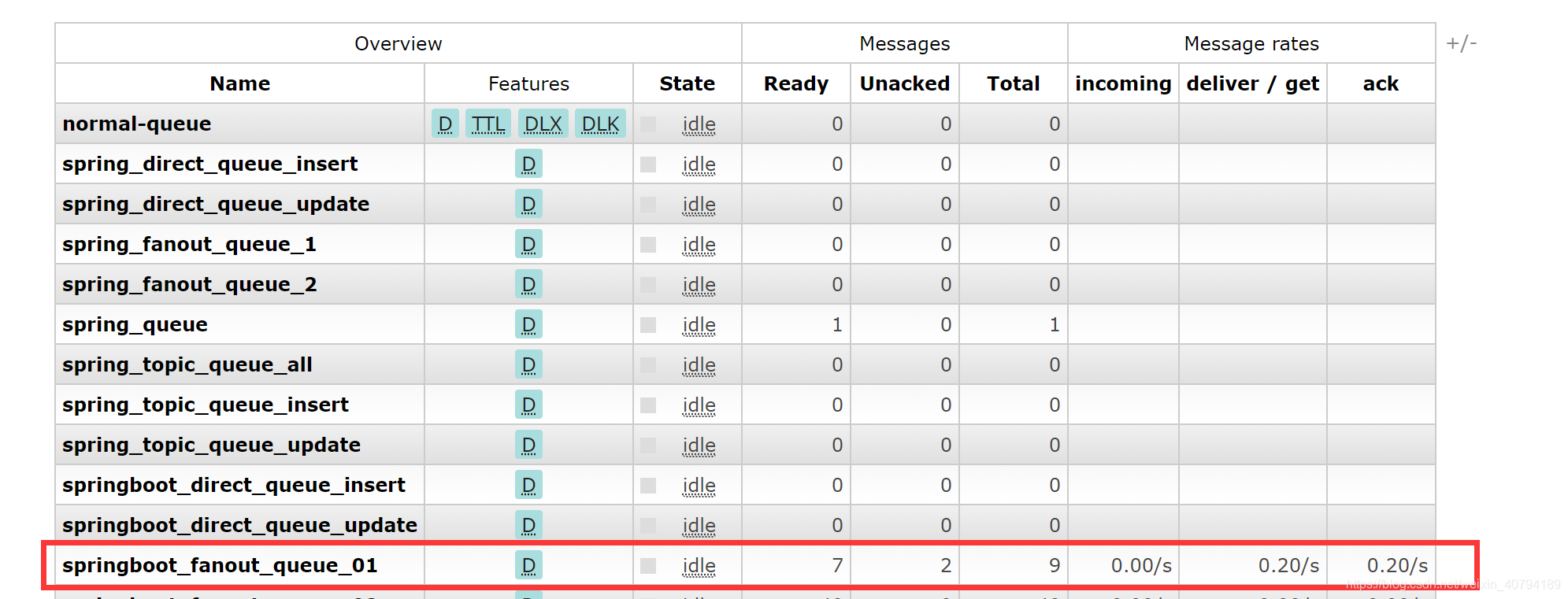Click the ack rate 0.20/s for springboot_fanout_queue_01
The image size is (1568, 599).
tap(1397, 565)
